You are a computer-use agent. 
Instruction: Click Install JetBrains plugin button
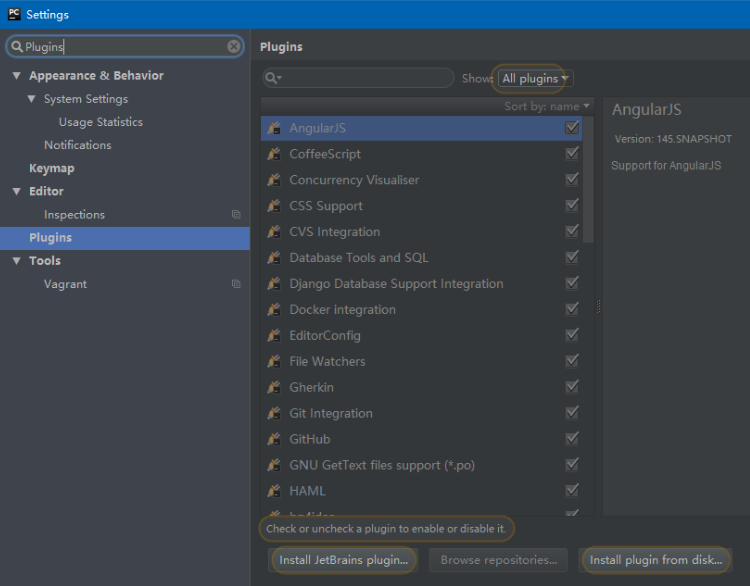(343, 560)
